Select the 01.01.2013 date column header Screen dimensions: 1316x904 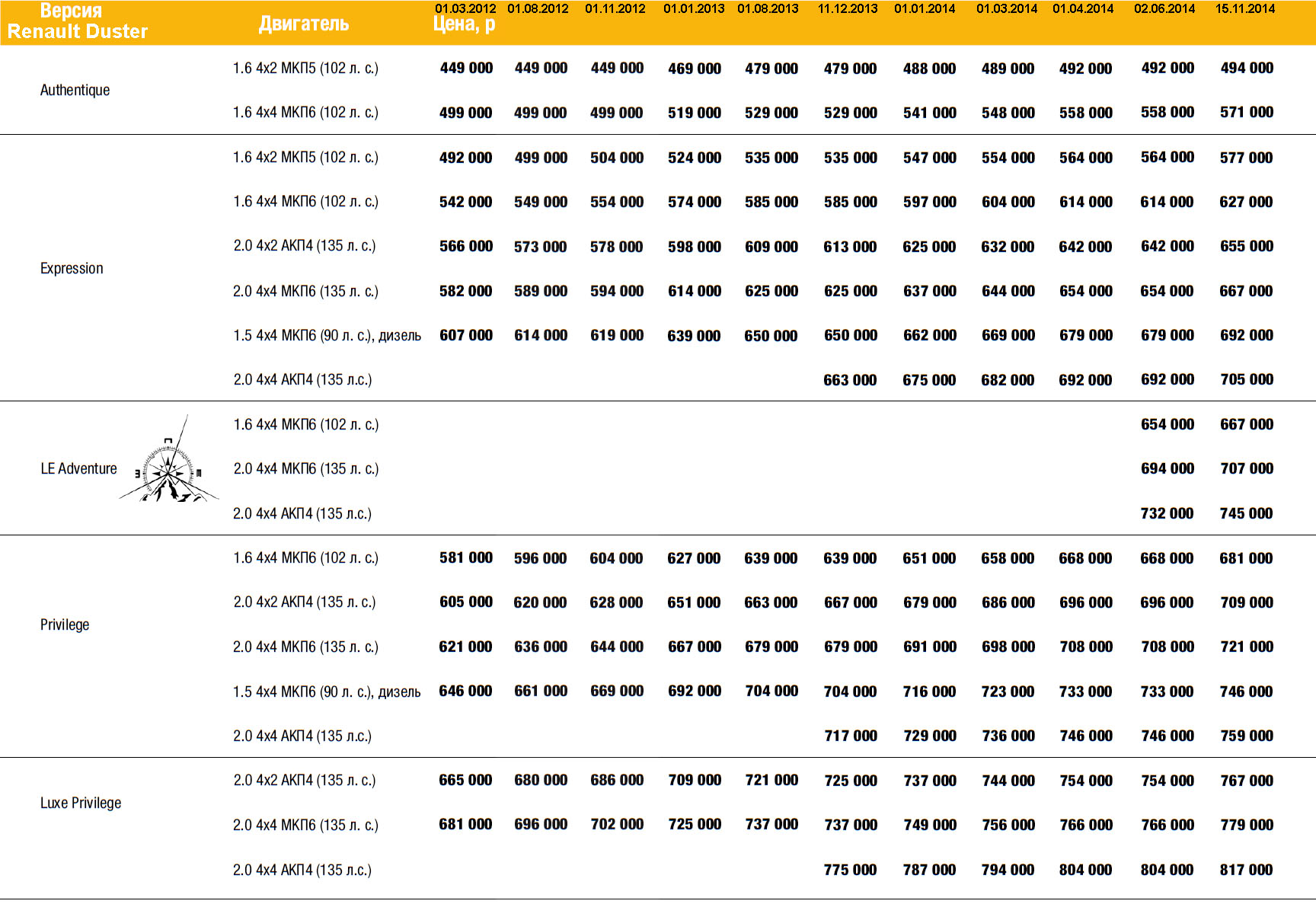pos(694,8)
